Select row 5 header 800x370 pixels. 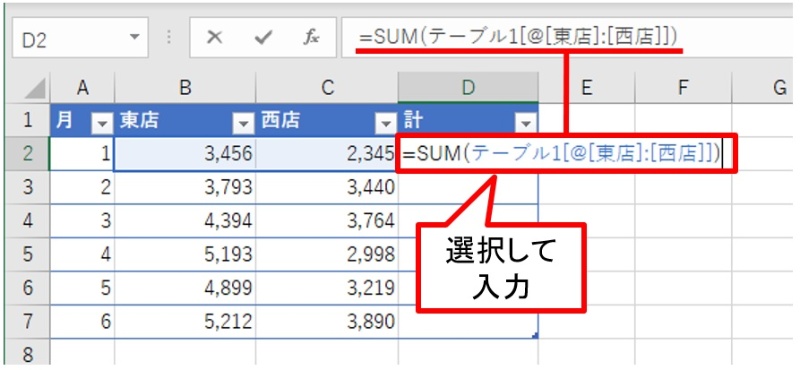28,255
